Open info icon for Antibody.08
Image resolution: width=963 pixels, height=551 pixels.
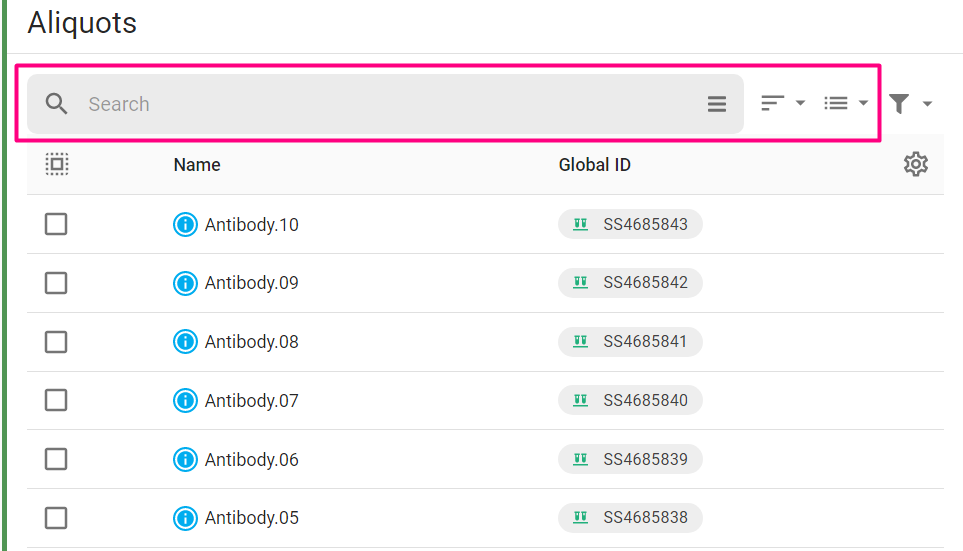tap(185, 342)
